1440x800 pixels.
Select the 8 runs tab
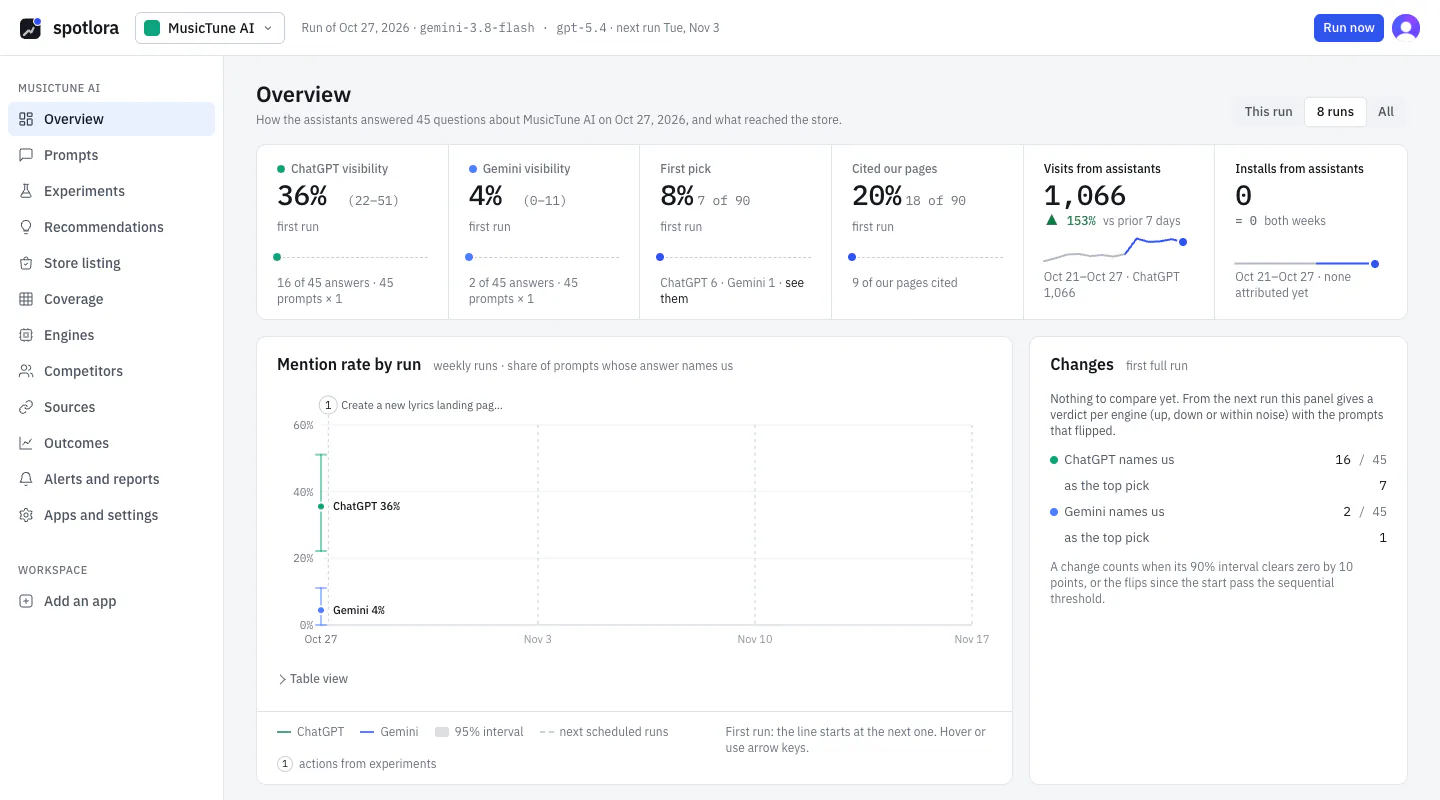pos(1335,112)
